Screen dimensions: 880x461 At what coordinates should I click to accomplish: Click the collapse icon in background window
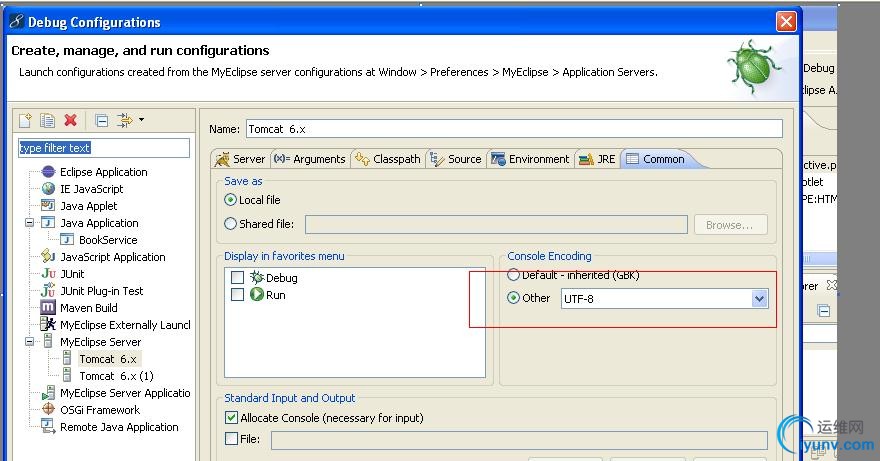pyautogui.click(x=823, y=311)
